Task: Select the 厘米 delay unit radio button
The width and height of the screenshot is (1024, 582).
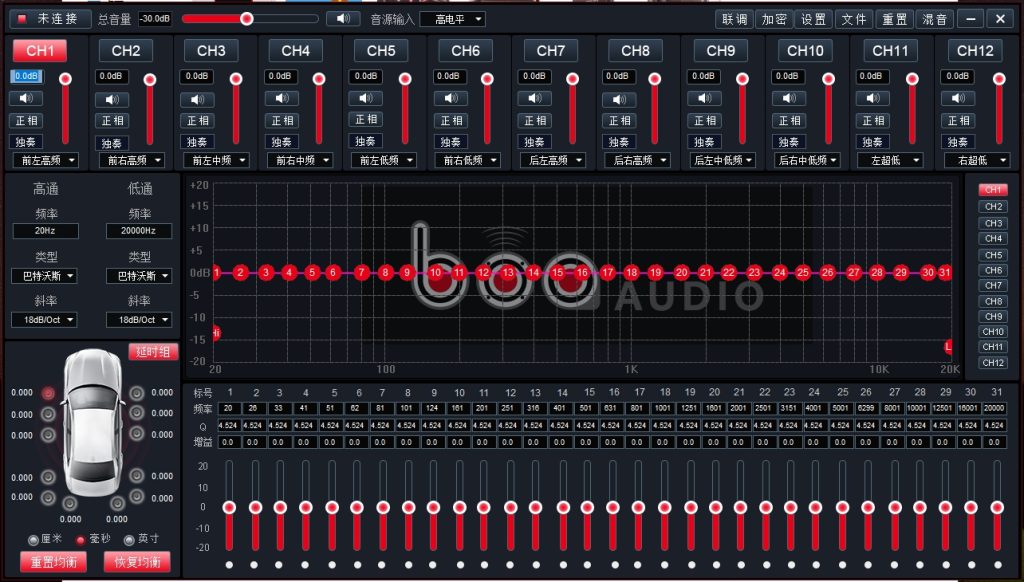Action: click(x=33, y=540)
